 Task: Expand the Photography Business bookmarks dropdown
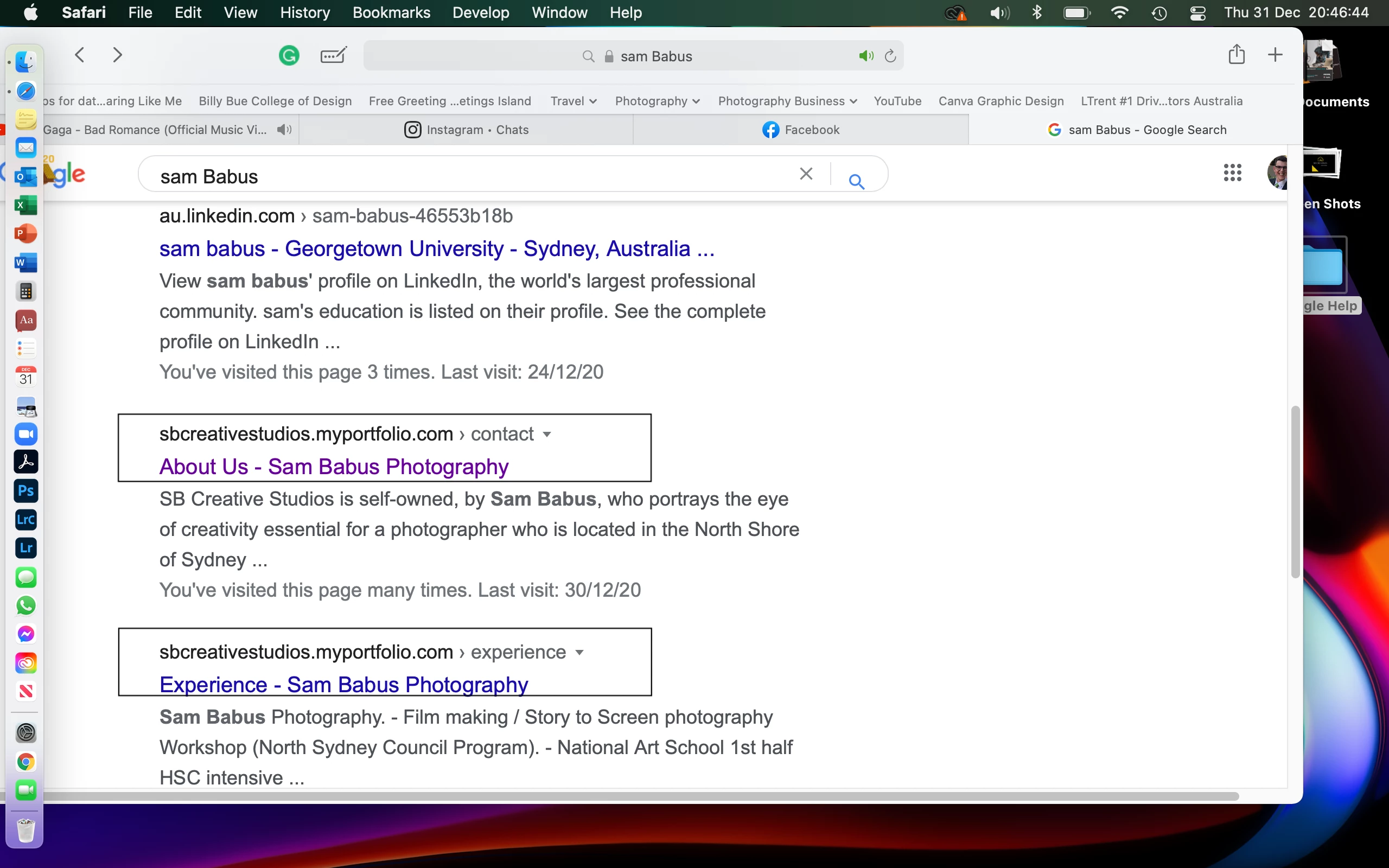click(787, 101)
